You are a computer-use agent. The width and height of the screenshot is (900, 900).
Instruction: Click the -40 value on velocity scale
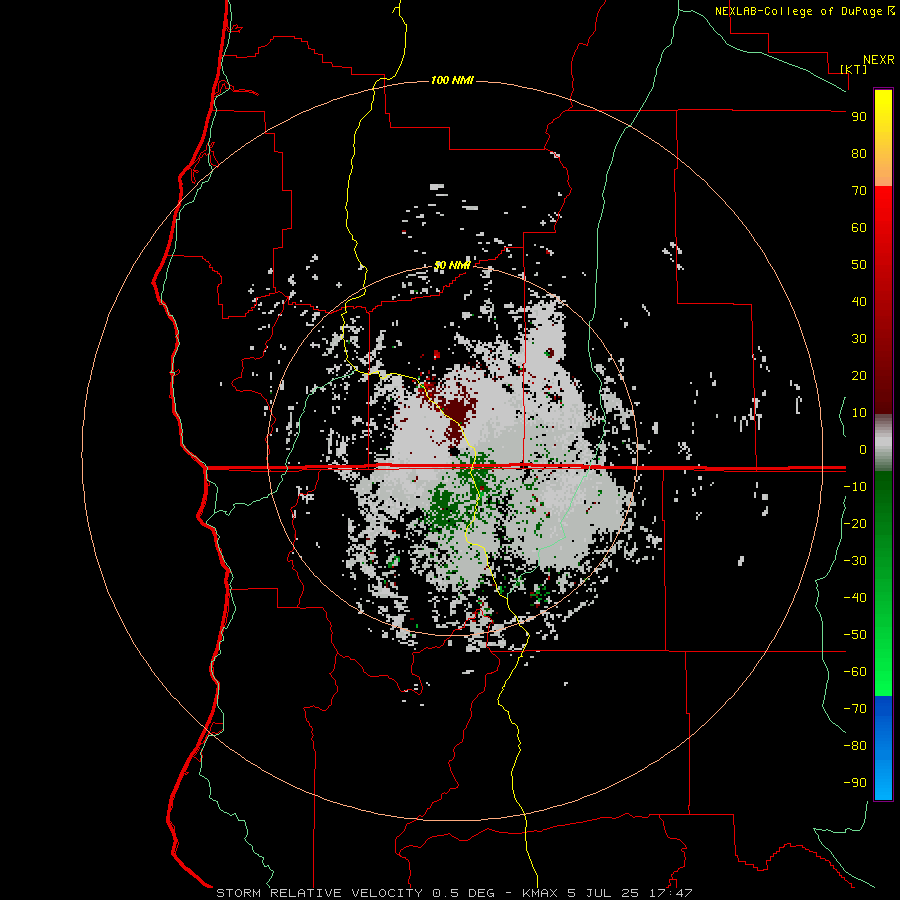[855, 598]
